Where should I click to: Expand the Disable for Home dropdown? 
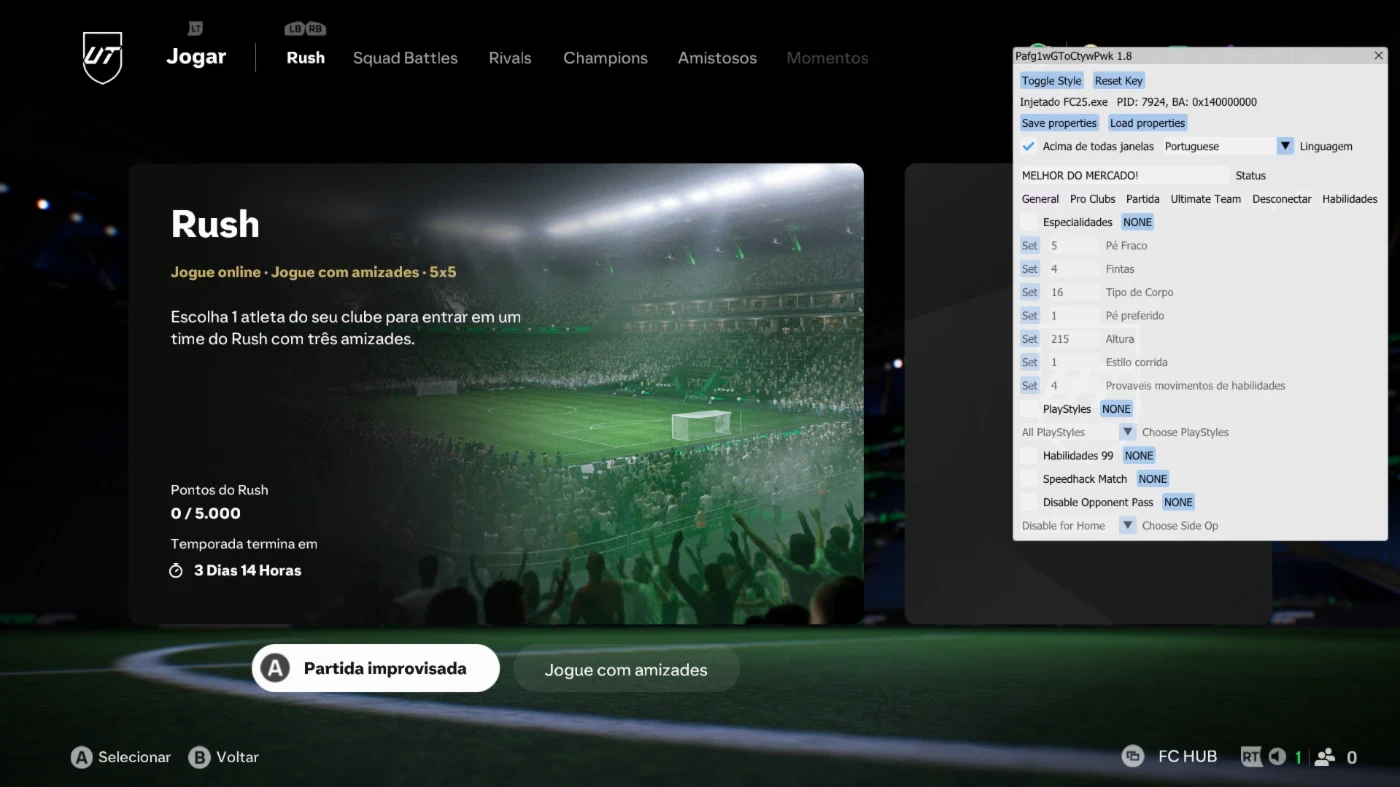click(1127, 525)
